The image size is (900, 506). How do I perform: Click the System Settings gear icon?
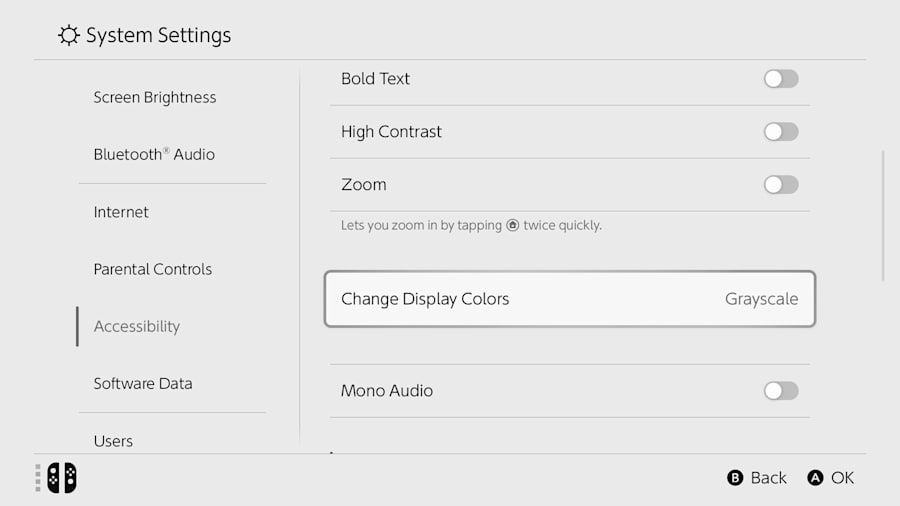[x=69, y=35]
